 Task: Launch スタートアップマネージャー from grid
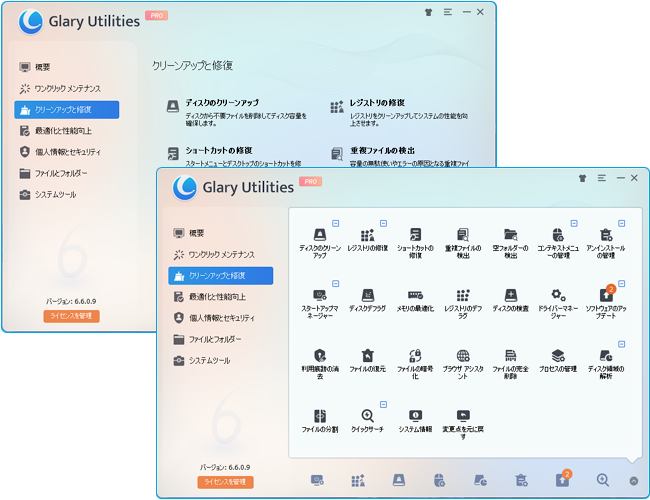(x=320, y=303)
